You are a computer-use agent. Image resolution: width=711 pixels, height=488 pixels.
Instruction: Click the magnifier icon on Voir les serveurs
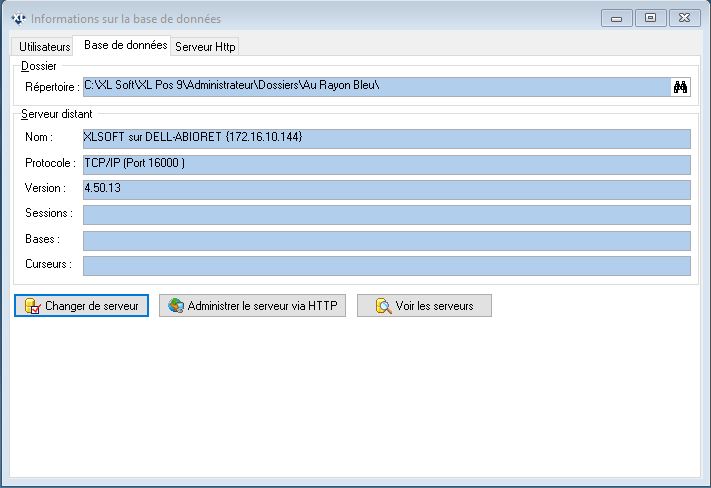(383, 306)
